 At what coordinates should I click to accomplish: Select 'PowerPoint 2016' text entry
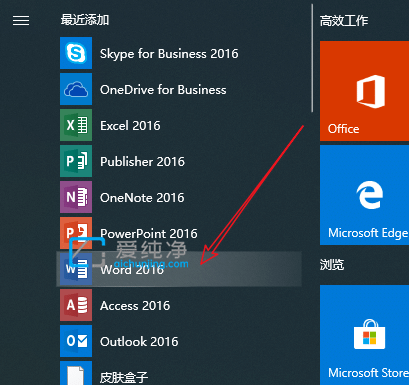[x=149, y=233]
